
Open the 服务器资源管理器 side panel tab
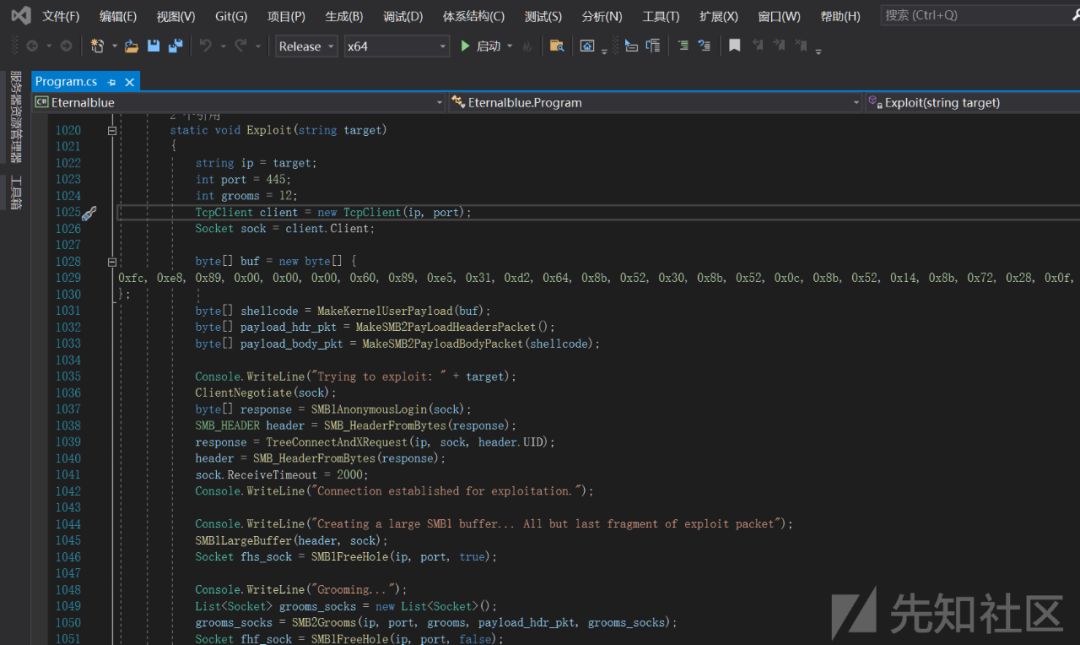pos(16,116)
